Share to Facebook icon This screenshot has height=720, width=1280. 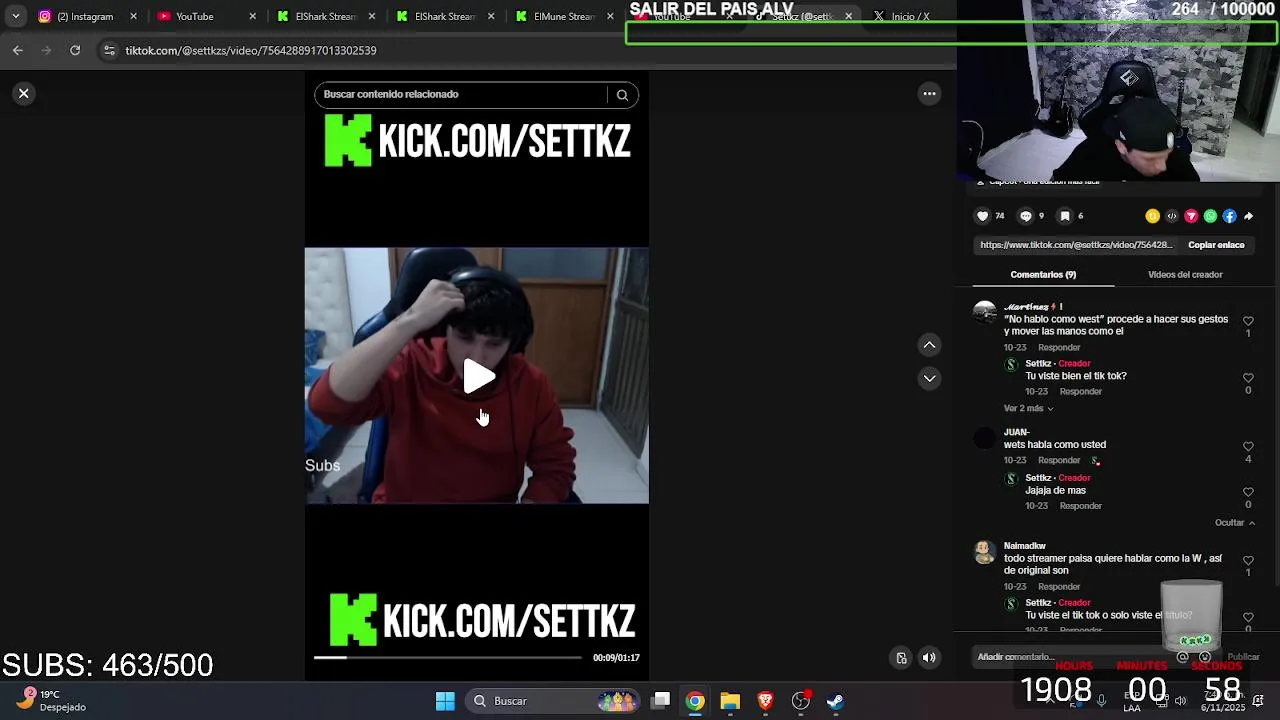1229,216
